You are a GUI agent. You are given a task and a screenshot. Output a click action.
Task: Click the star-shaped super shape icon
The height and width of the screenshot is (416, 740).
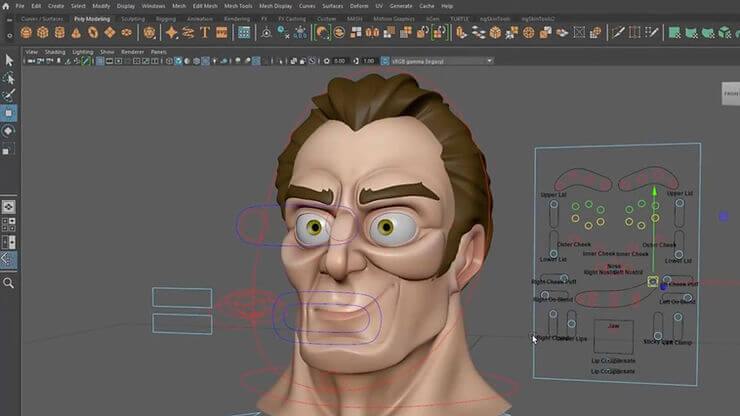pyautogui.click(x=171, y=33)
